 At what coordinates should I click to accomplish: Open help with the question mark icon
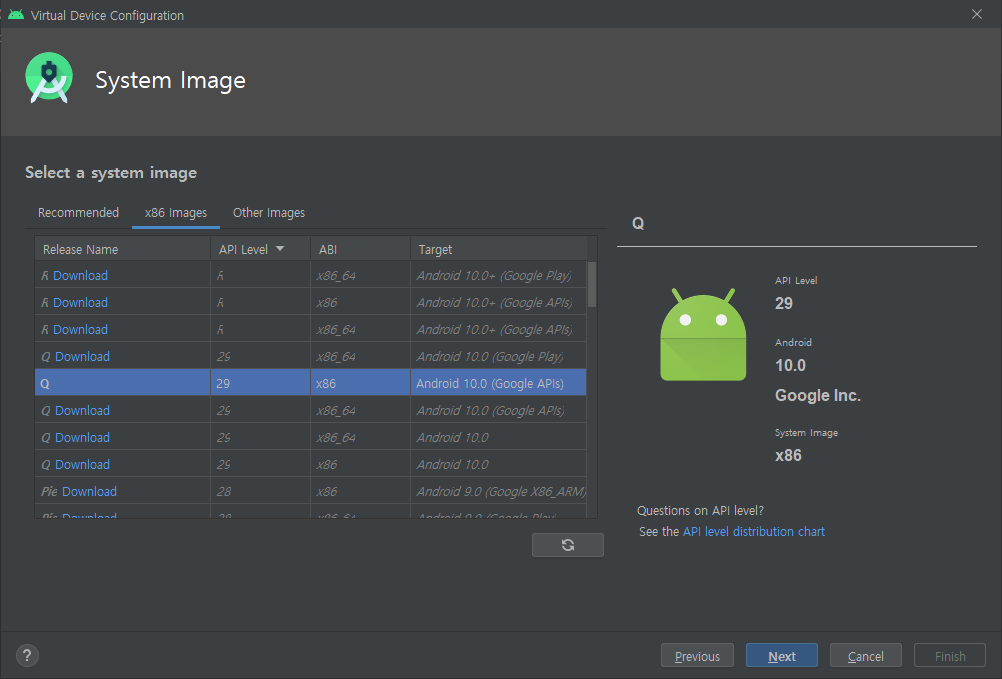(27, 655)
